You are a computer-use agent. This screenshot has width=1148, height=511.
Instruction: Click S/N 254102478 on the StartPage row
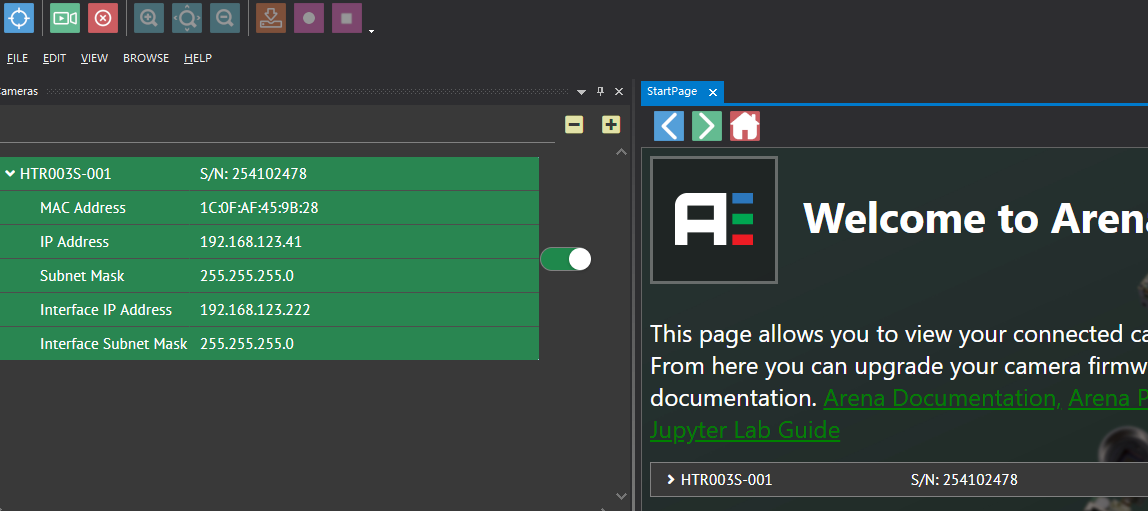[964, 480]
